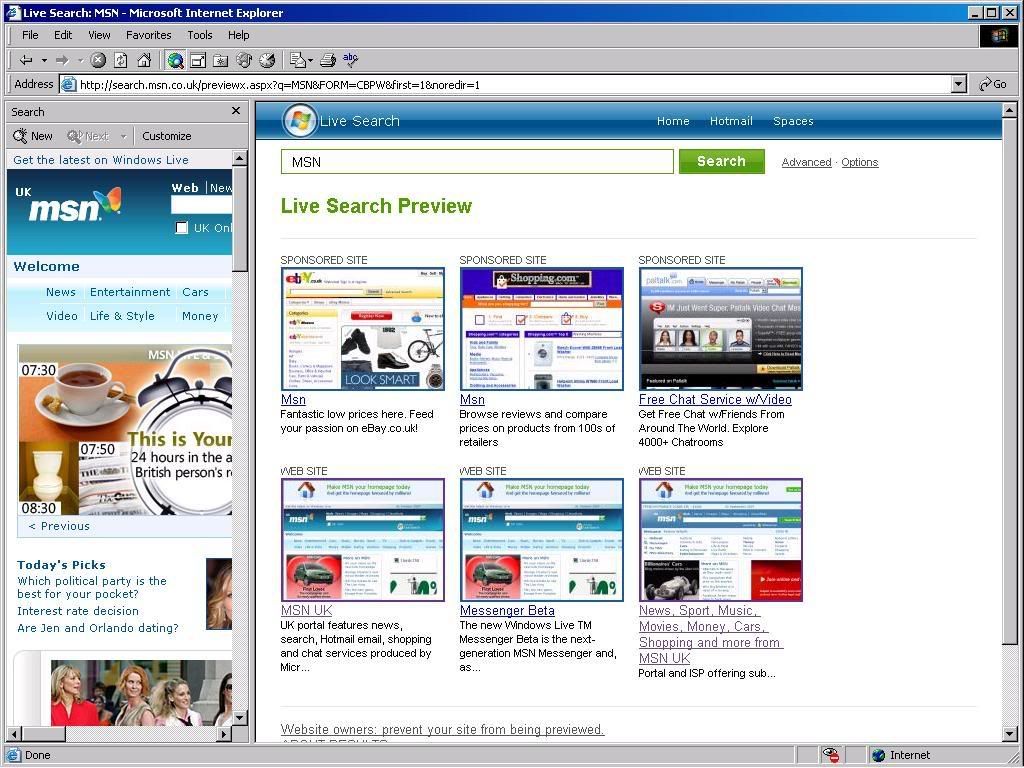
Task: Click the Mail toolbar icon
Action: coord(298,61)
